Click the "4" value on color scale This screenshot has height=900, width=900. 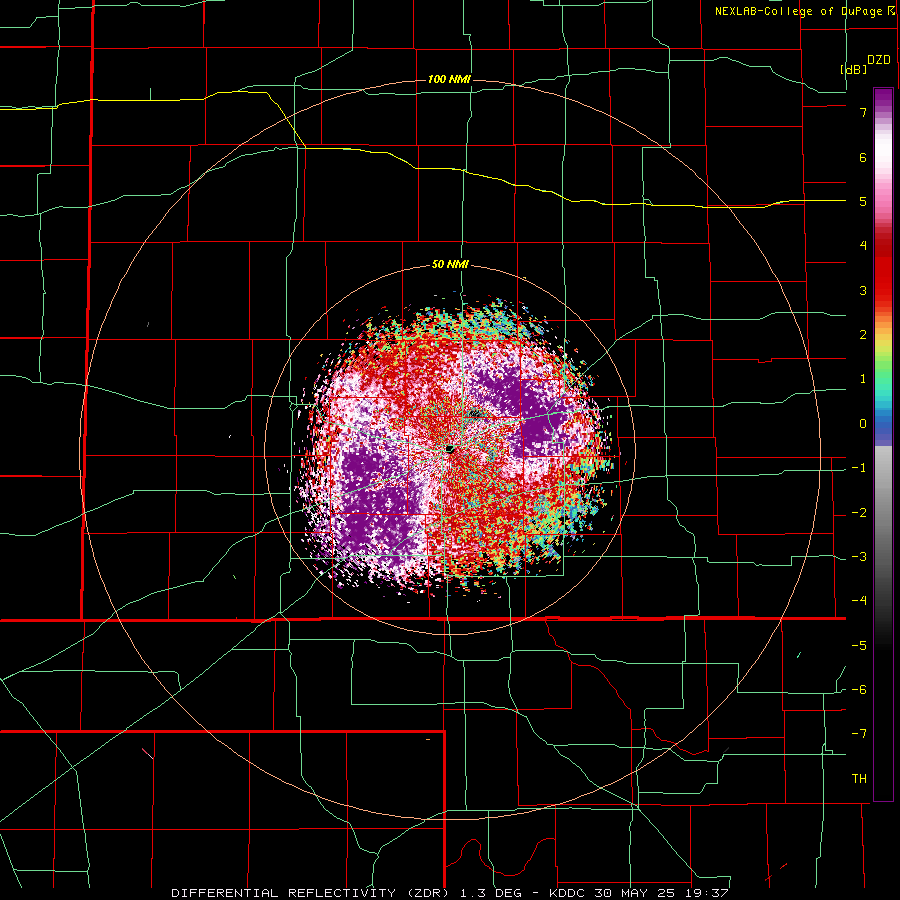click(x=863, y=246)
